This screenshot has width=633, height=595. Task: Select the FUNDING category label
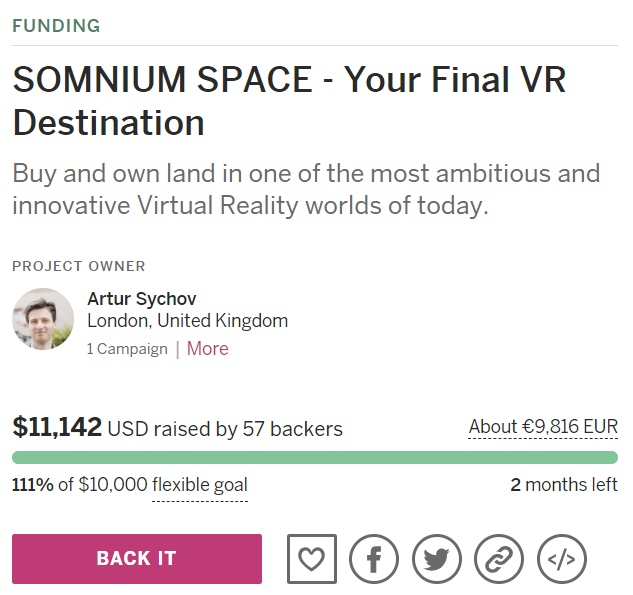click(56, 26)
